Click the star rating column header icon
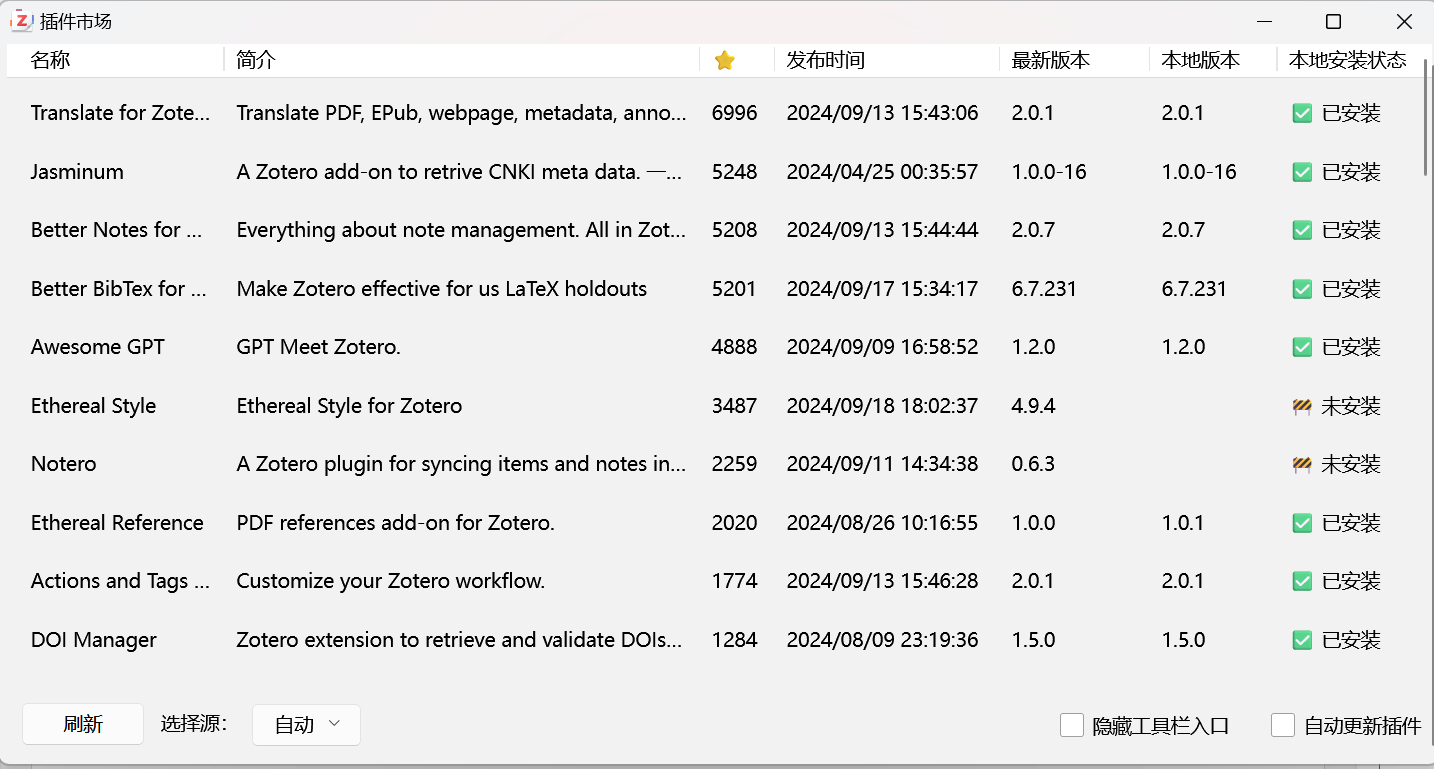Screen dimensions: 1434x769 coord(725,61)
